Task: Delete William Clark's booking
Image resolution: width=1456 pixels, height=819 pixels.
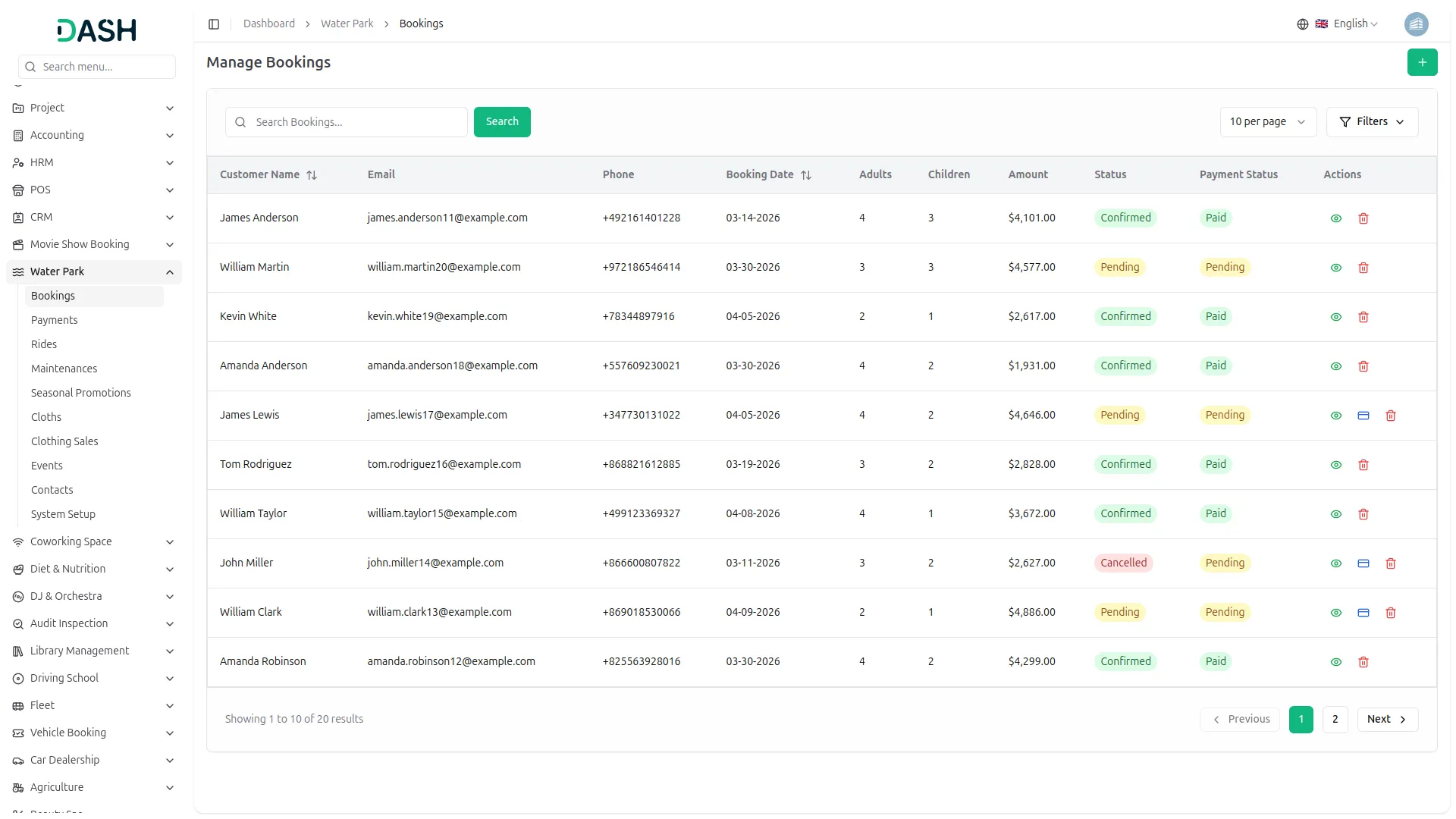Action: [x=1390, y=613]
